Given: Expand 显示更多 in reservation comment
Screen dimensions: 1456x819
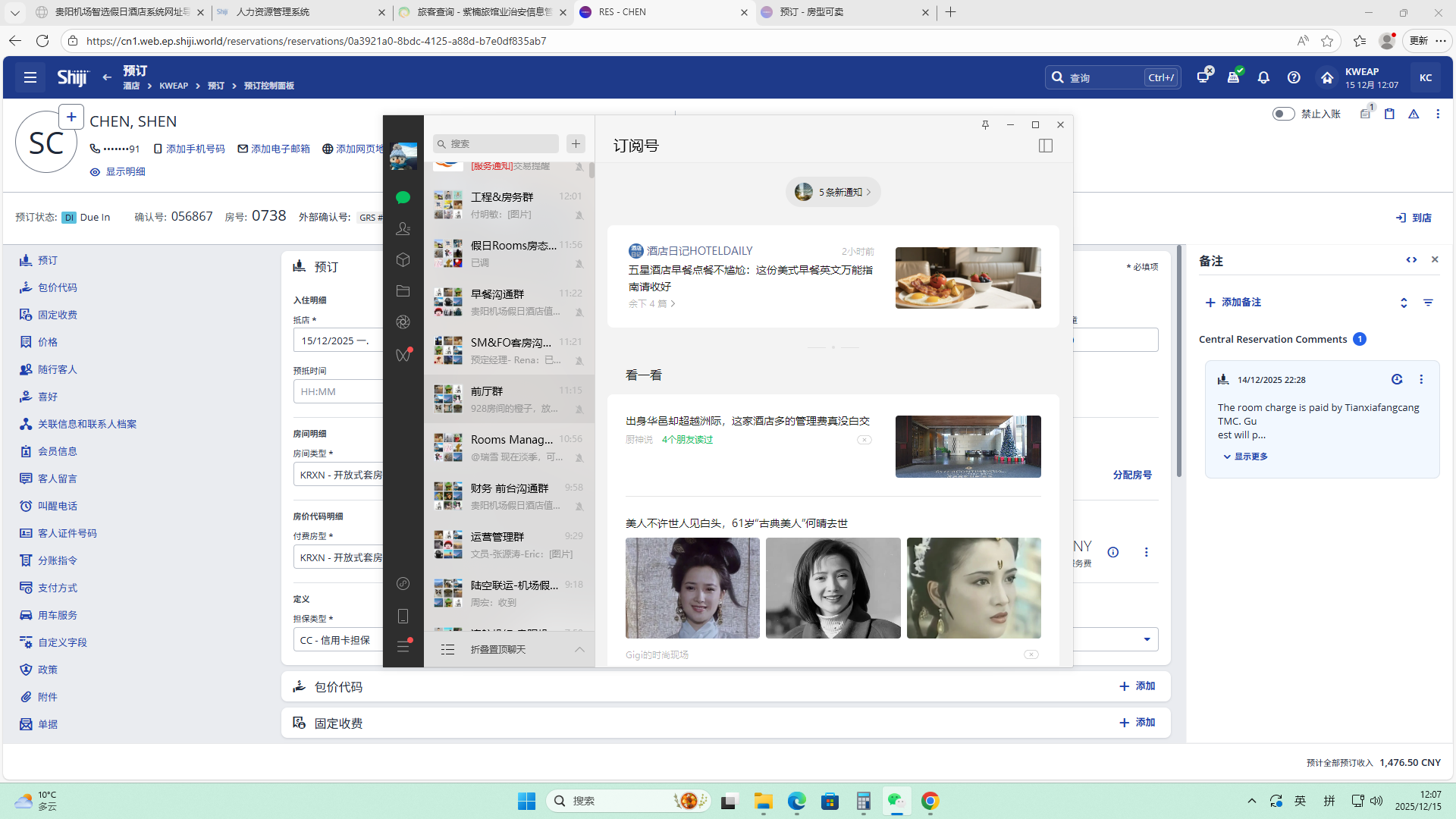Looking at the screenshot, I should (x=1245, y=457).
